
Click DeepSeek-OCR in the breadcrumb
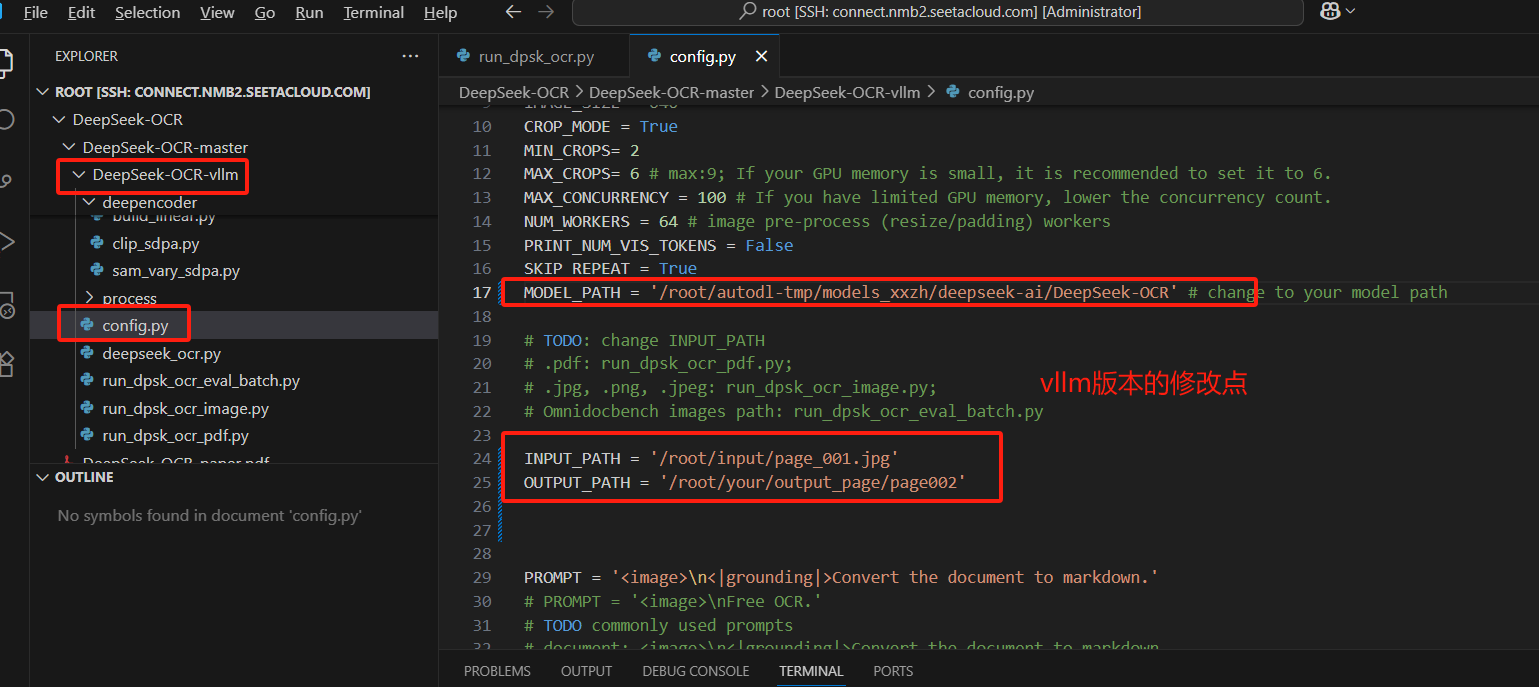(x=514, y=92)
